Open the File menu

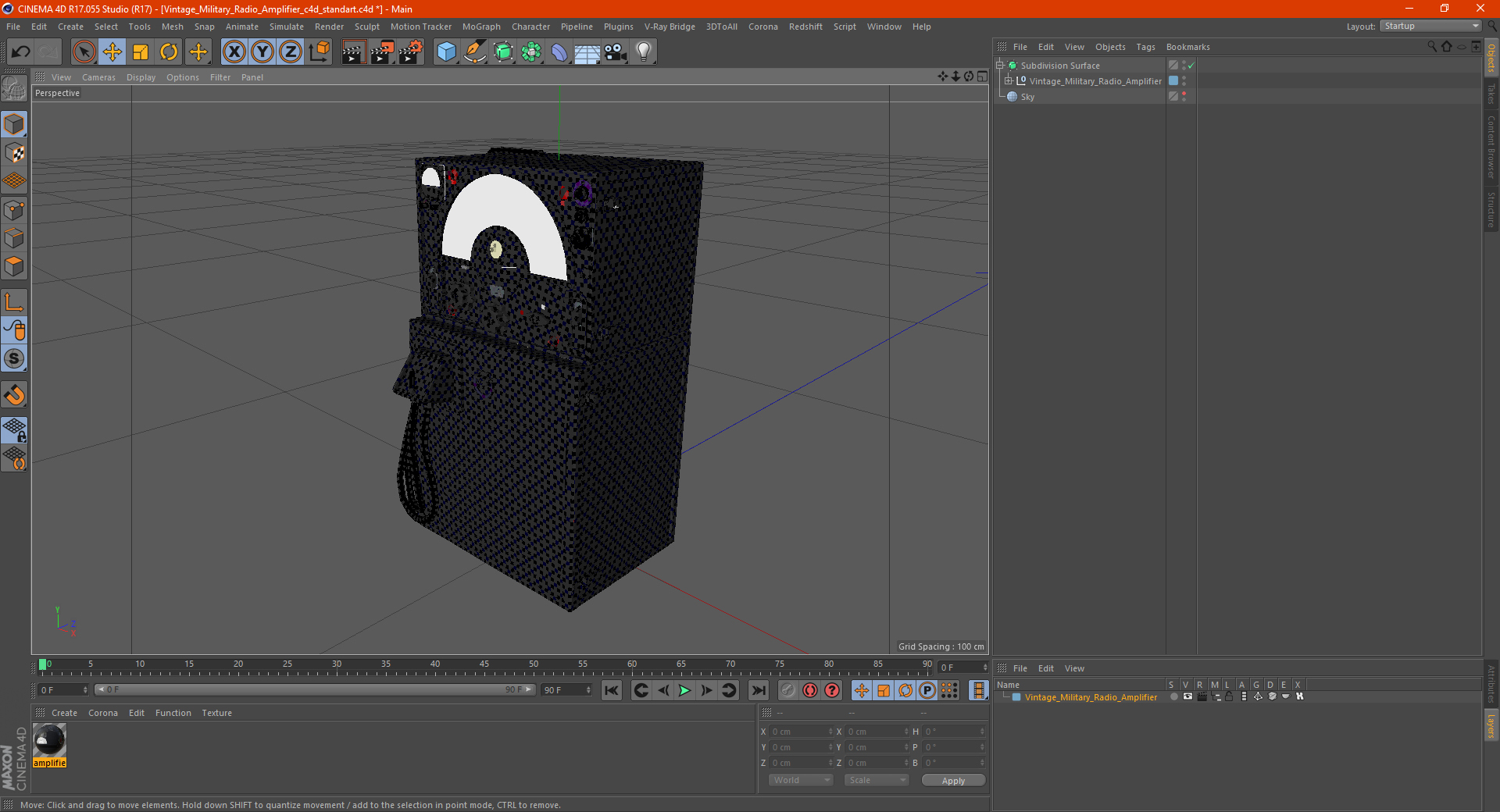pyautogui.click(x=13, y=27)
